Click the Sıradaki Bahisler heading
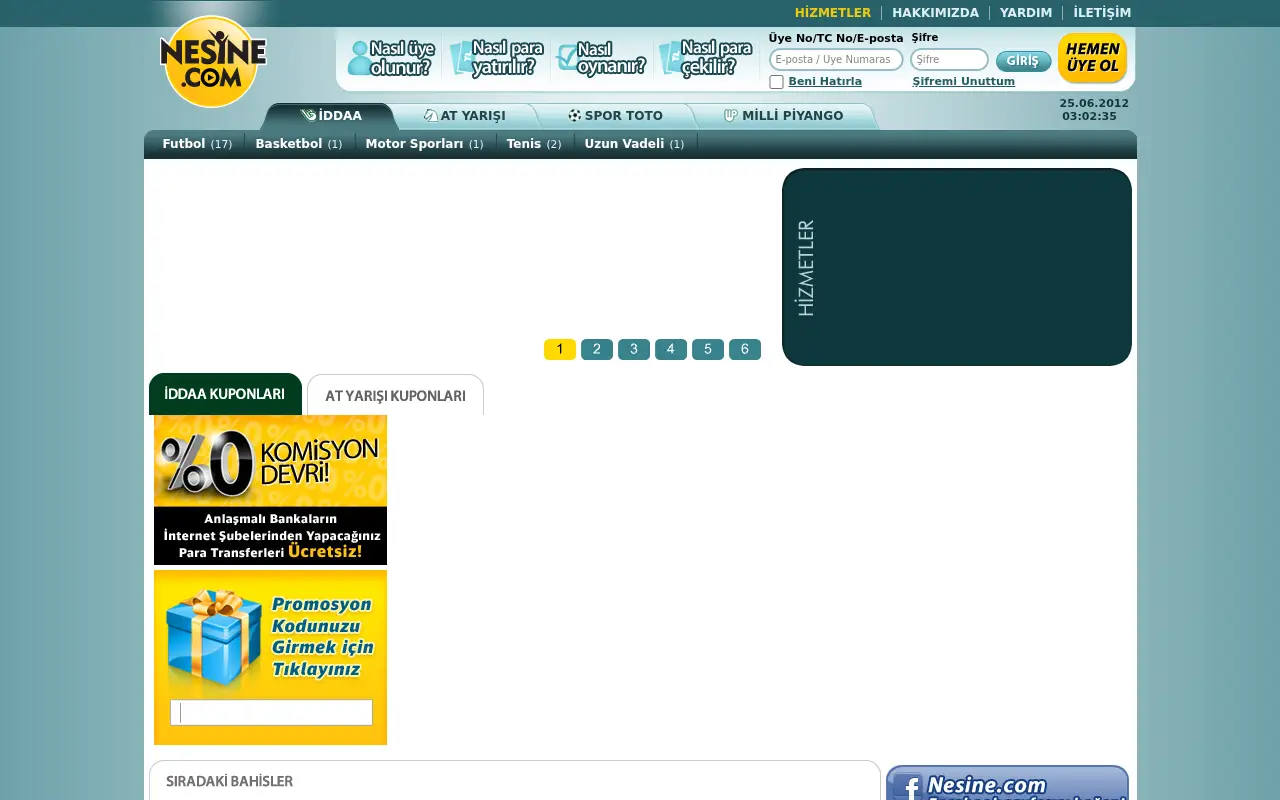Screen dimensions: 1280x800 [230, 781]
